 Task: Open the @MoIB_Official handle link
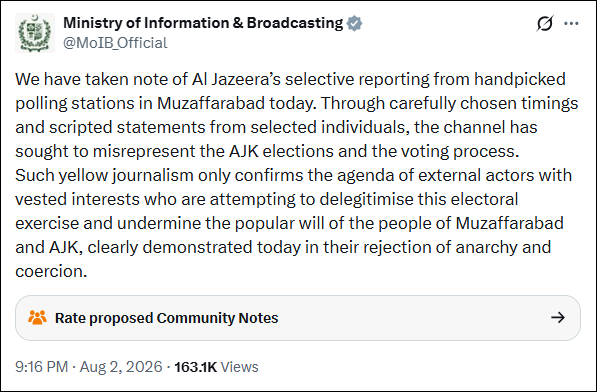pos(115,43)
